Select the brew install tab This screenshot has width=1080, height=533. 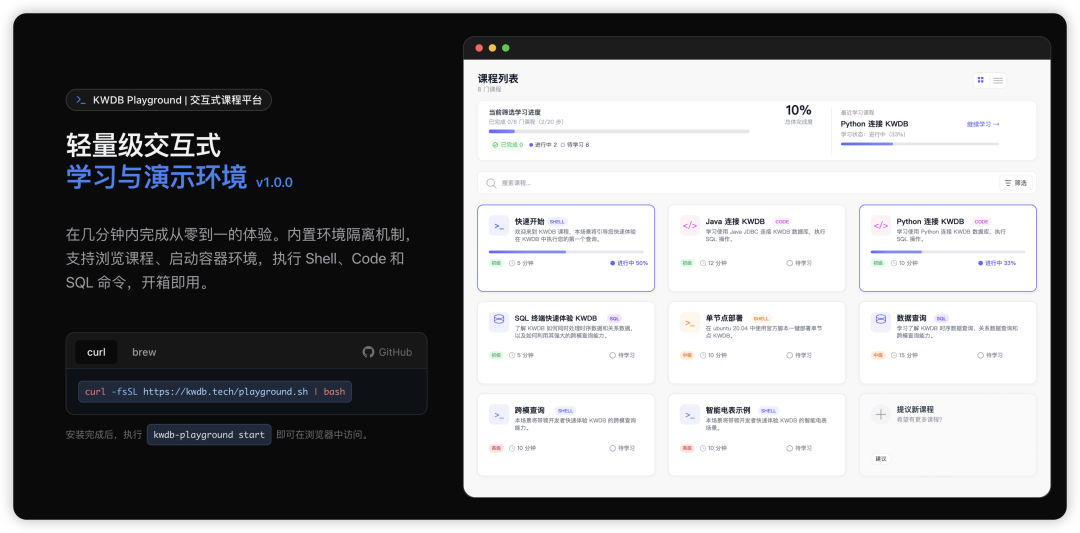144,352
